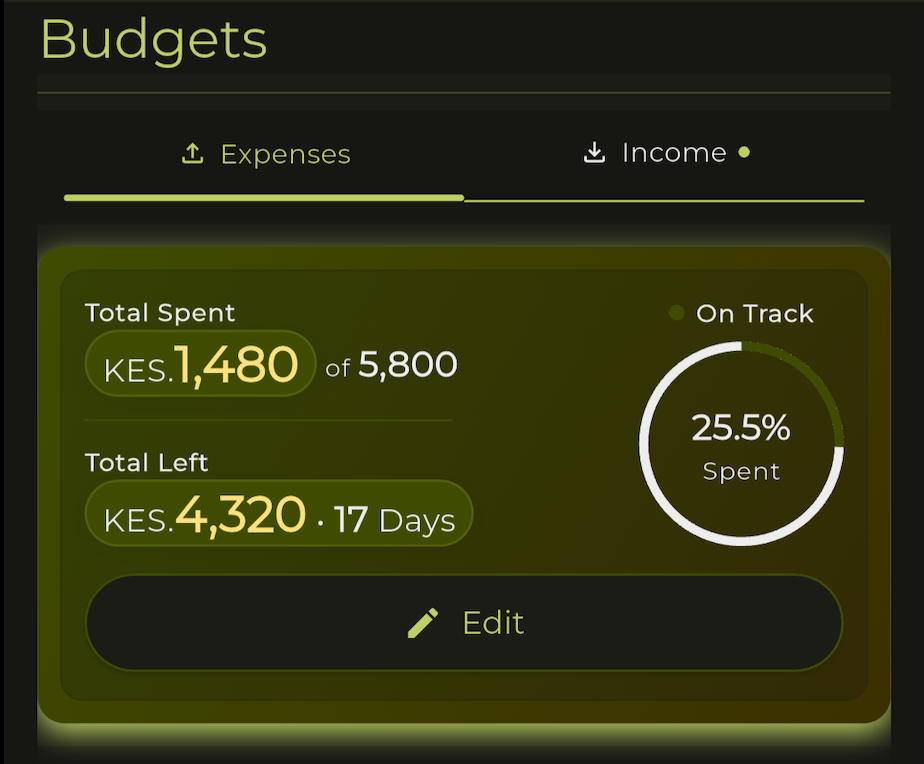Click the 'of 5,800' budget total text
This screenshot has width=924, height=764.
coord(391,364)
